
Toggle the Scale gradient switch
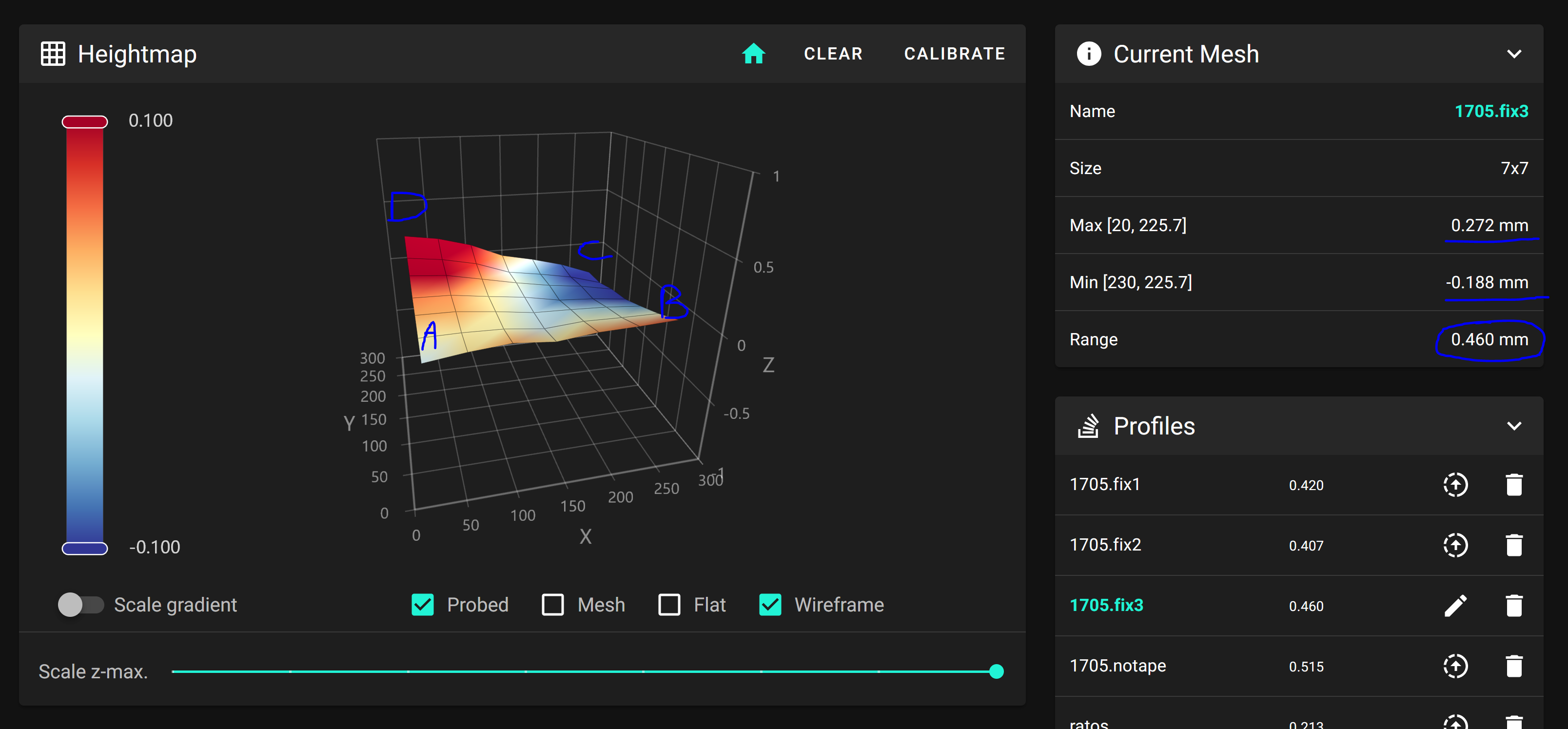(x=81, y=605)
